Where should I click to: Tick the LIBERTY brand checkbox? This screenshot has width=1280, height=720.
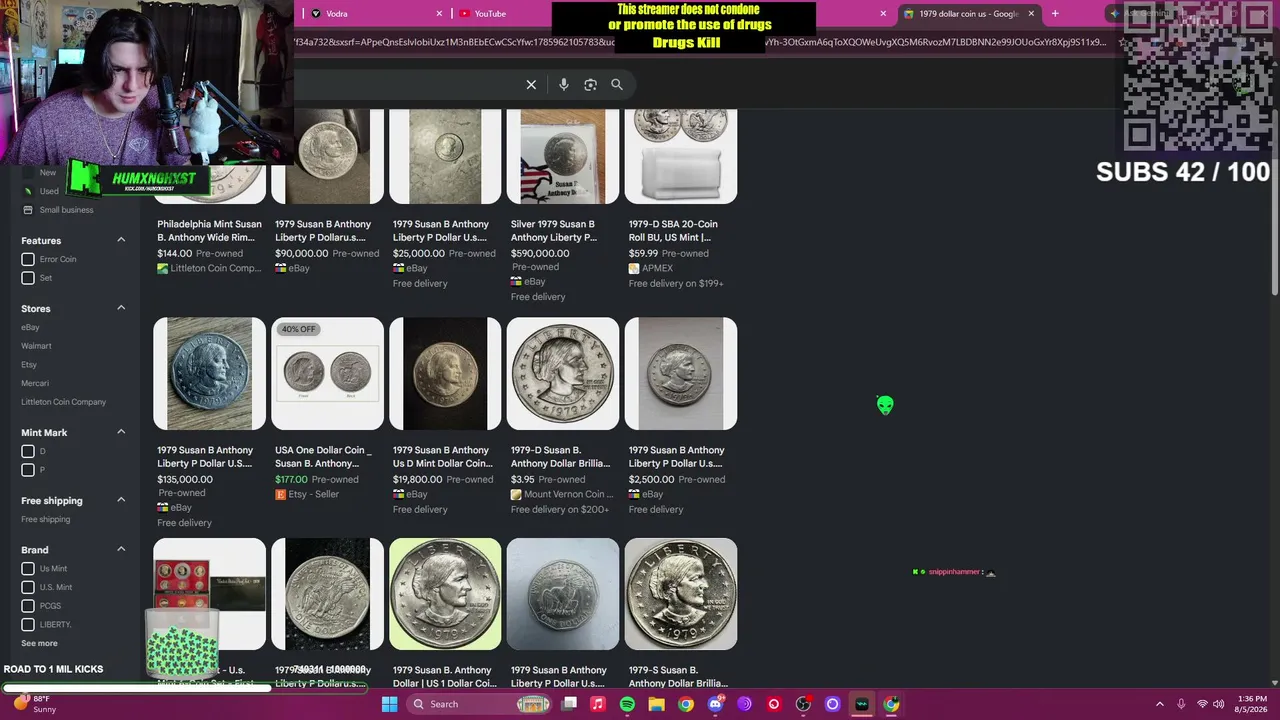tap(28, 625)
